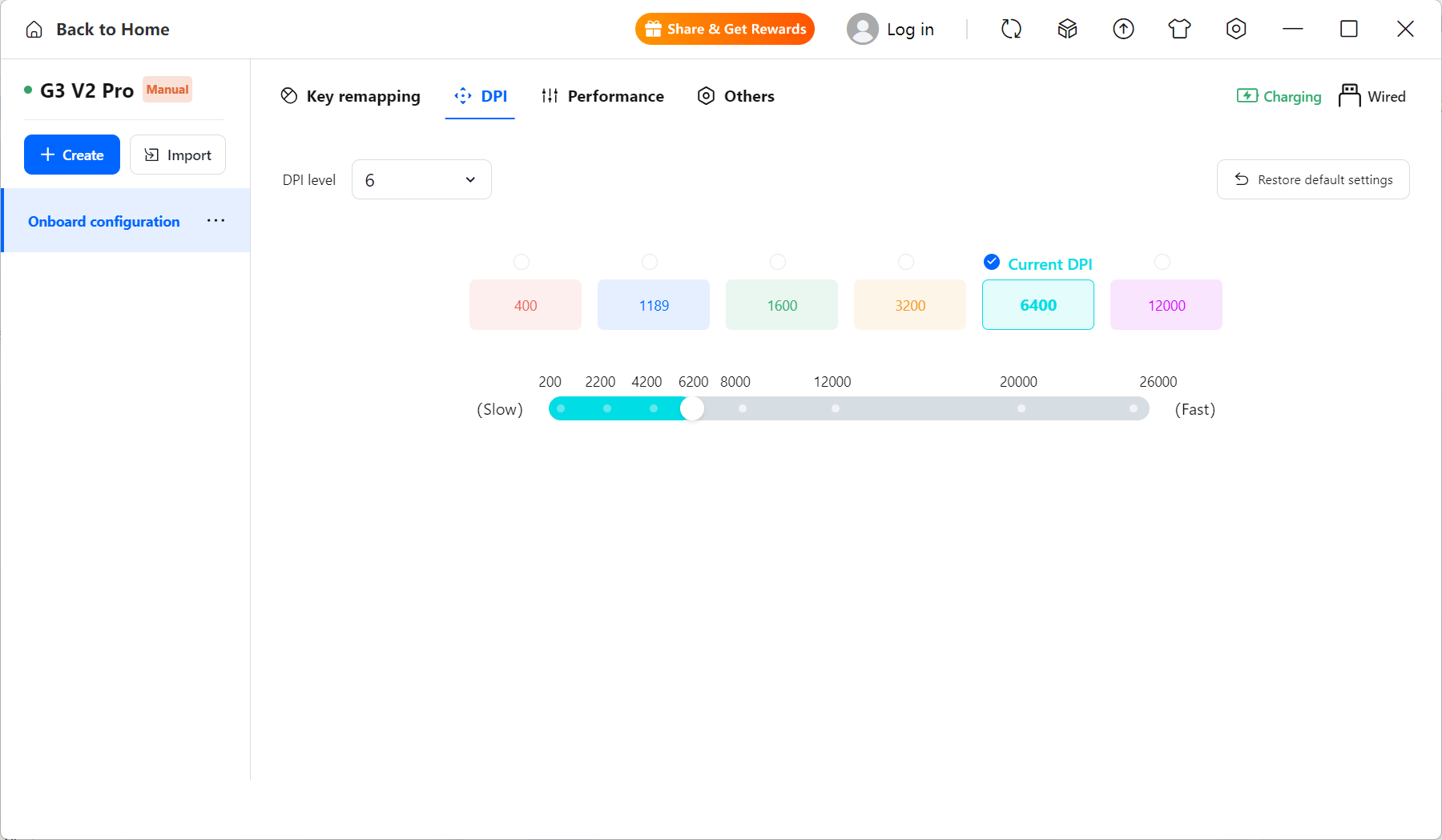Select the radio above 1600 DPI
Screen dimensions: 1442x840
(x=778, y=262)
